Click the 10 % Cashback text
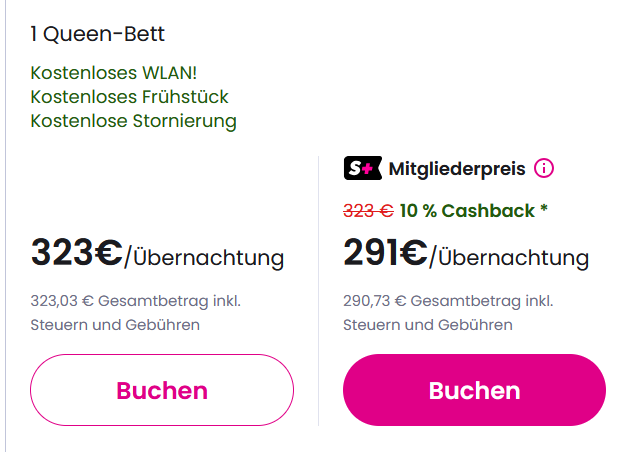617x452 pixels. tap(467, 211)
